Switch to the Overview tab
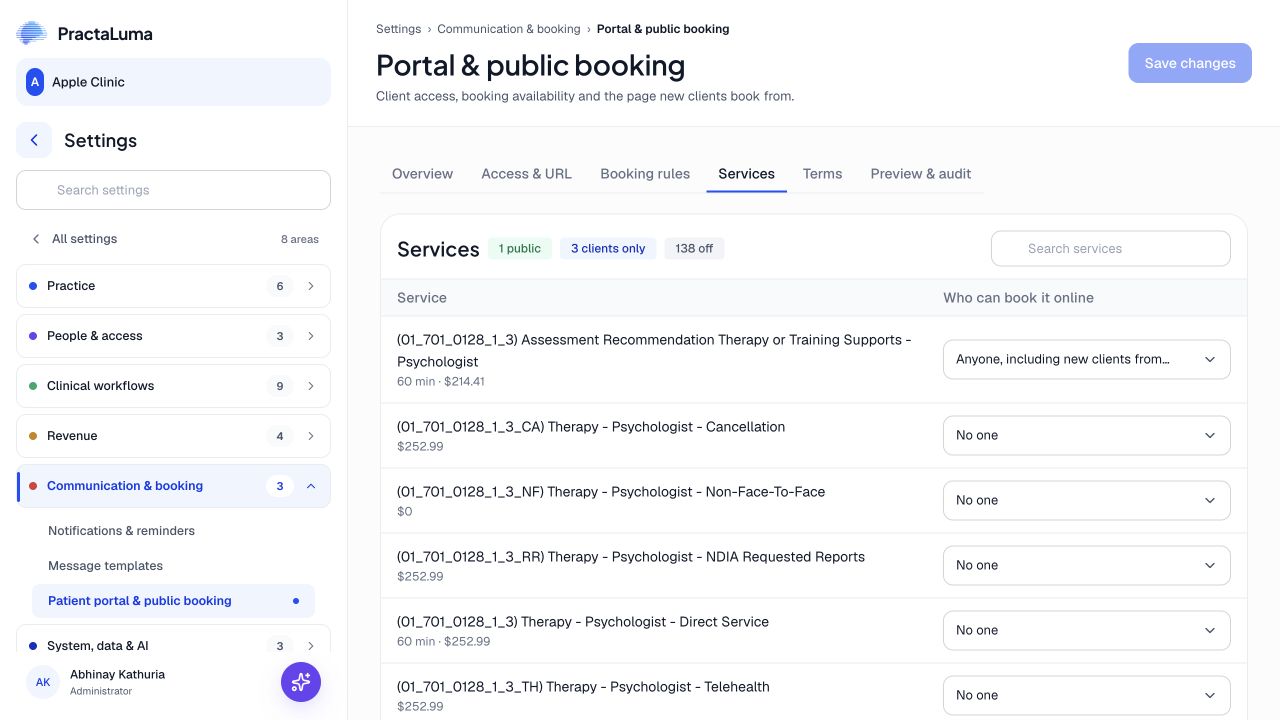 (x=422, y=174)
